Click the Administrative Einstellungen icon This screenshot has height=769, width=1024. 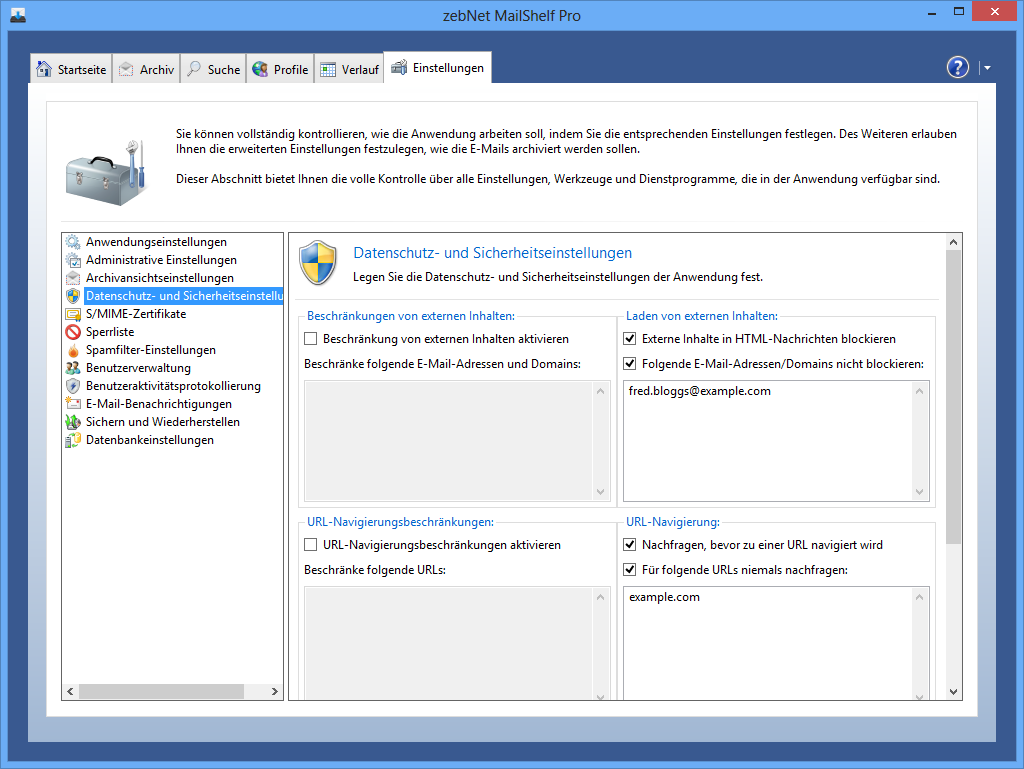(x=73, y=260)
